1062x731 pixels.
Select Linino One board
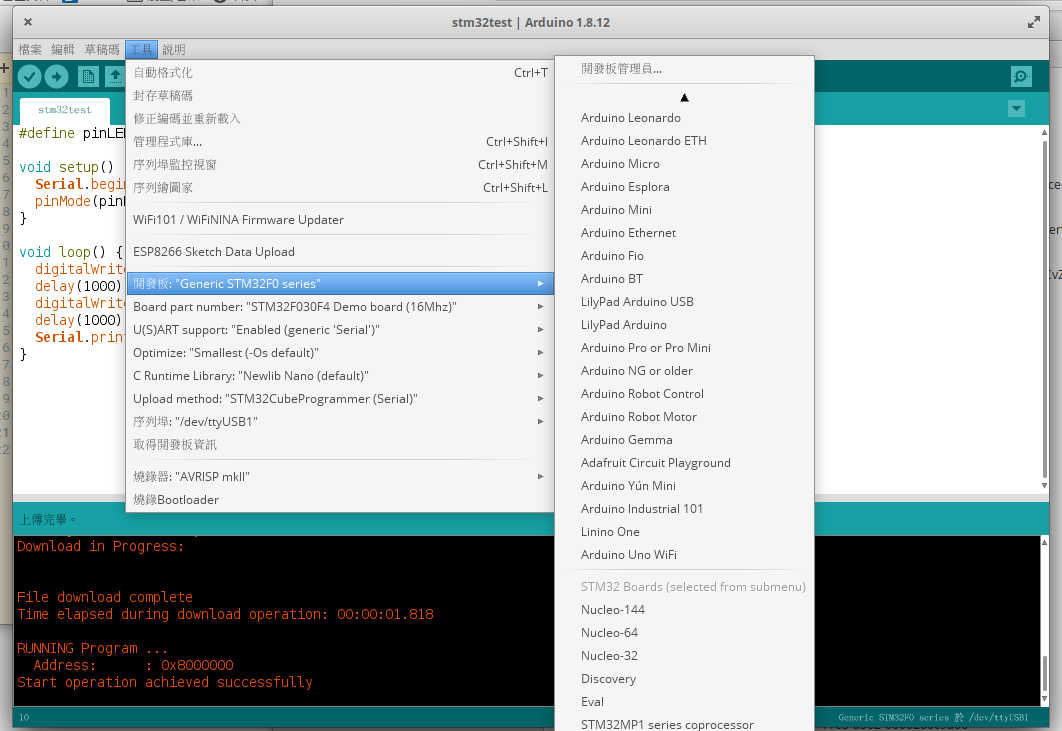click(x=684, y=532)
